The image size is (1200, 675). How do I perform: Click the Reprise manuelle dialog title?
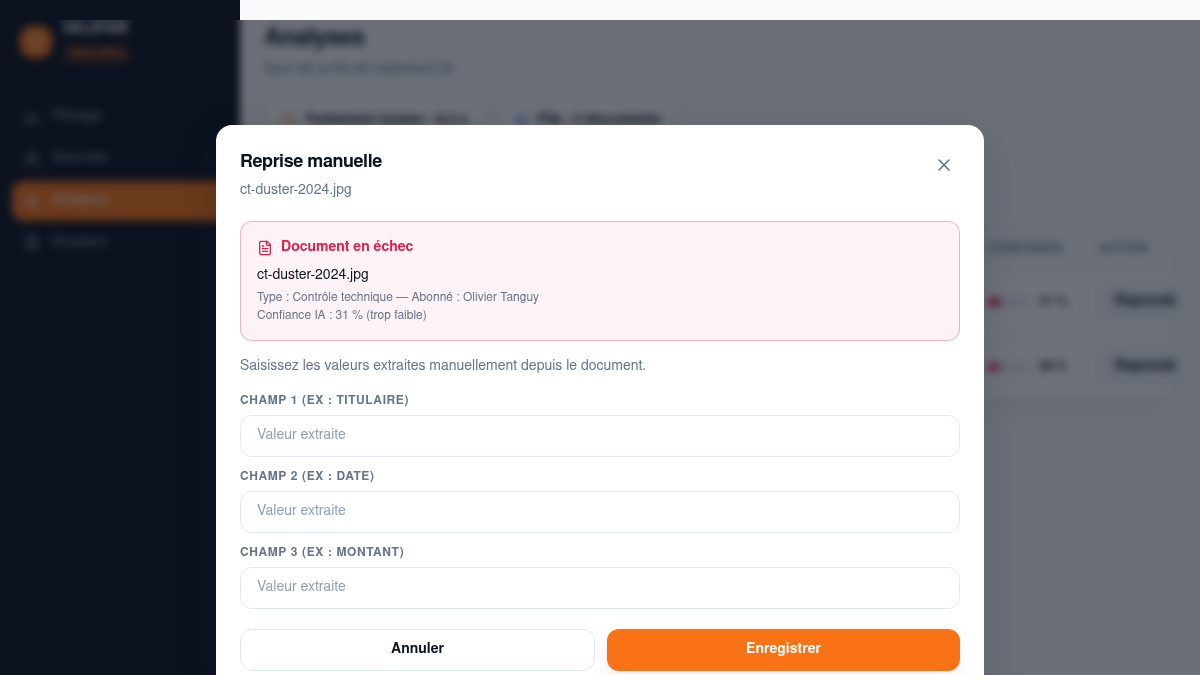311,161
